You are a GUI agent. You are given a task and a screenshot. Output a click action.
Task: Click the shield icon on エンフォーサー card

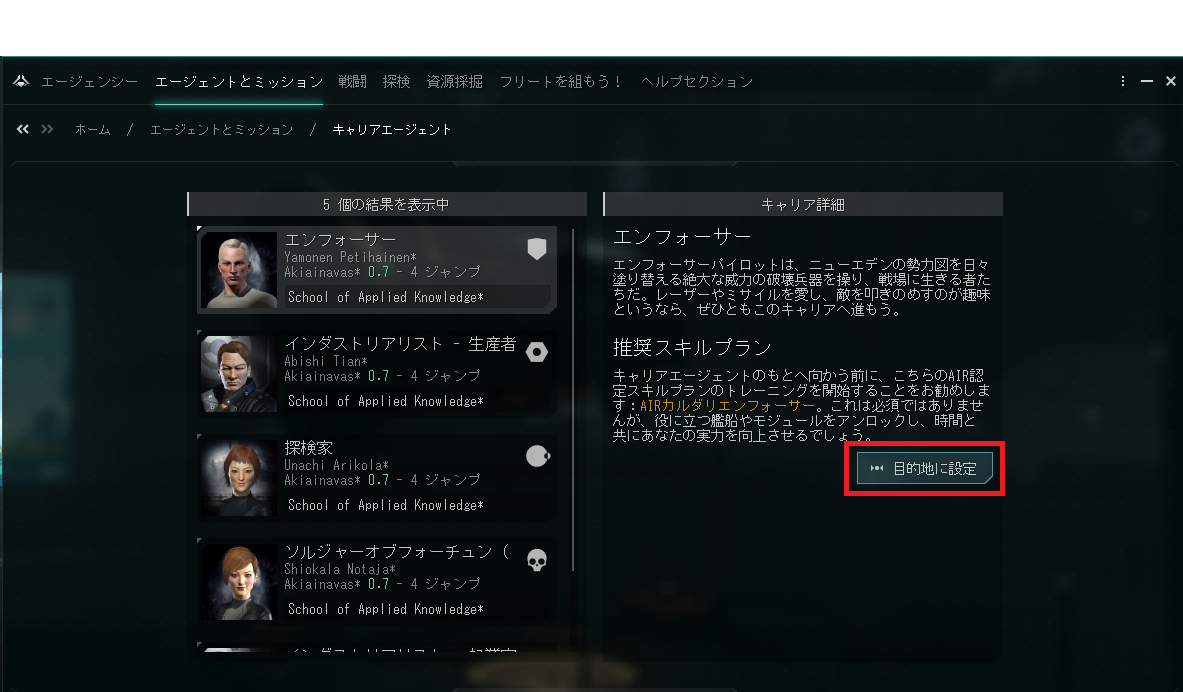tap(536, 248)
